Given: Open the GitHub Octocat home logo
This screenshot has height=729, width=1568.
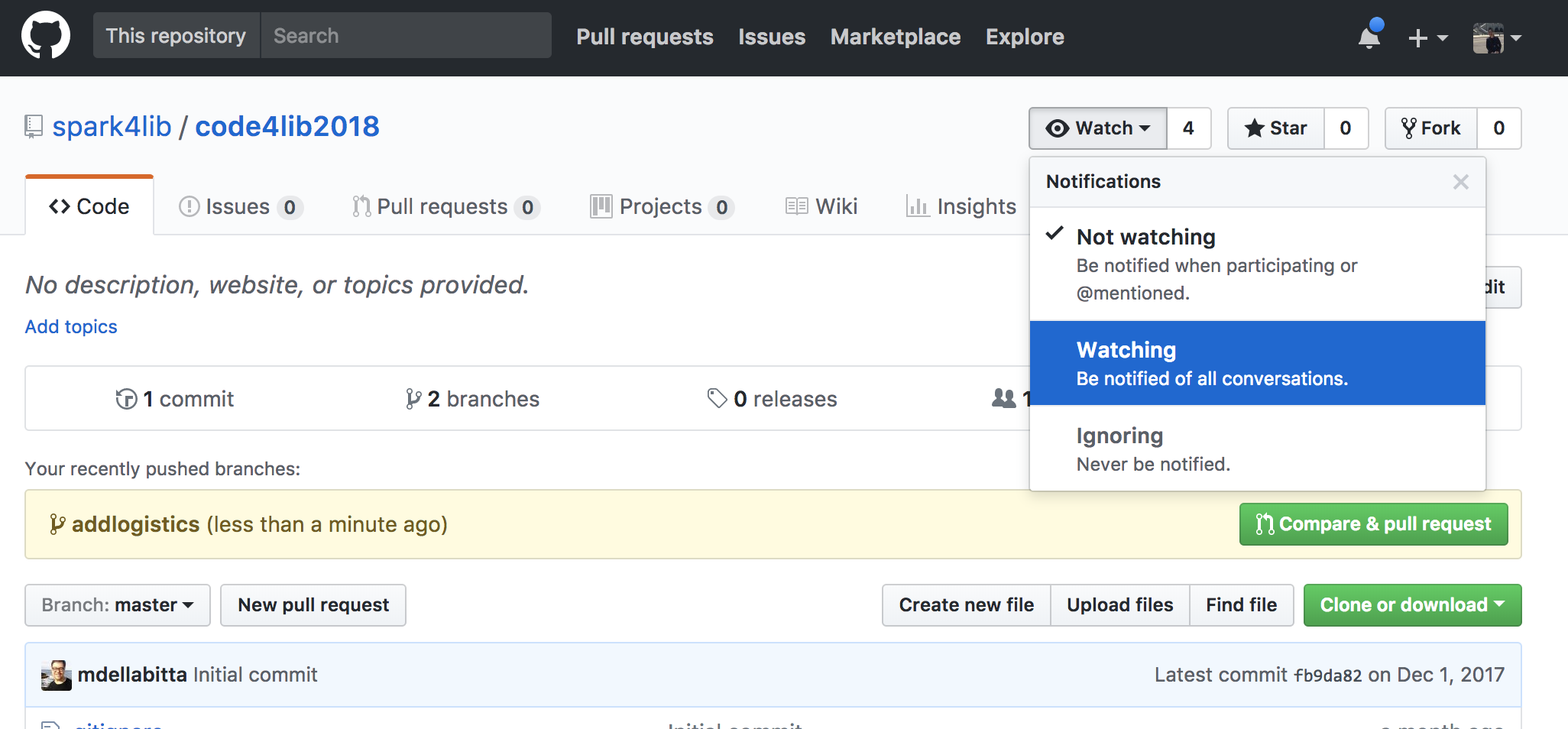Looking at the screenshot, I should [x=46, y=35].
